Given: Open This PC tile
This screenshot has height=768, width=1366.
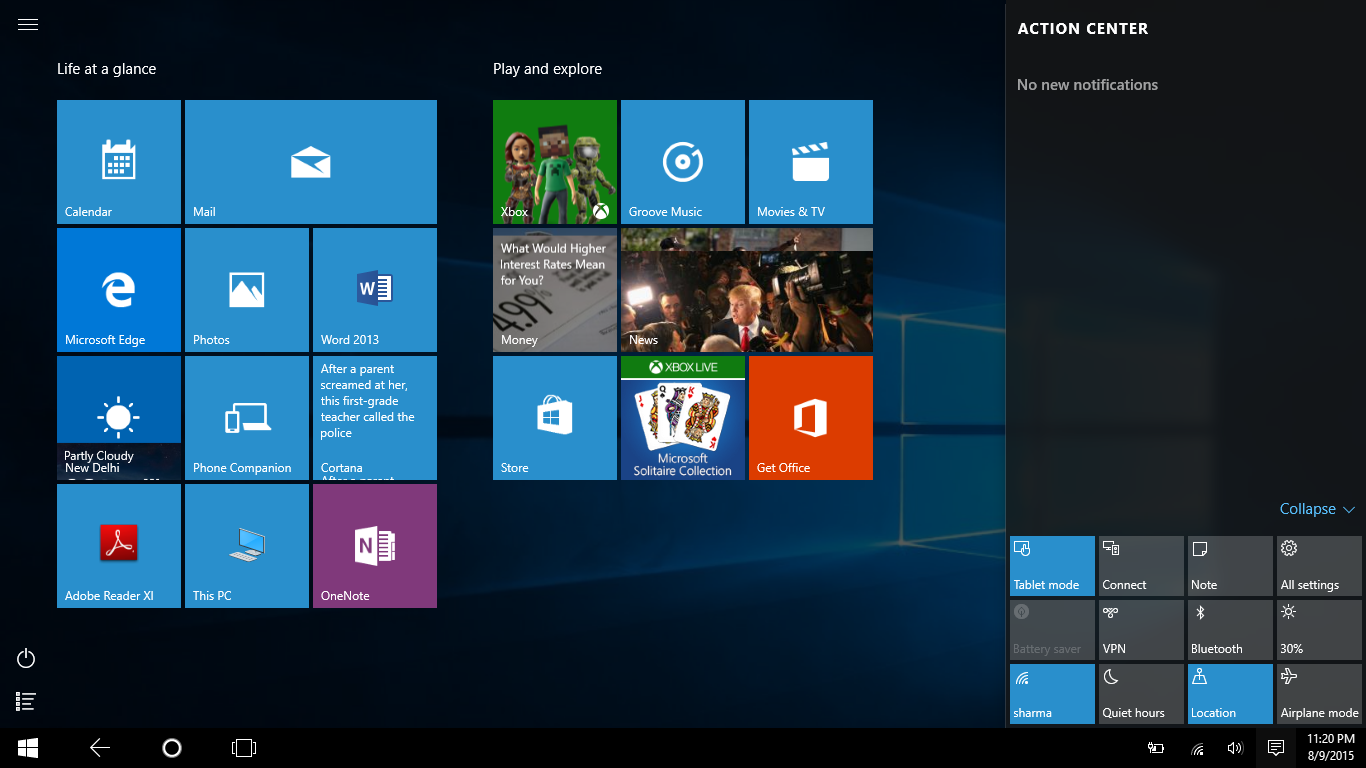Looking at the screenshot, I should (247, 546).
